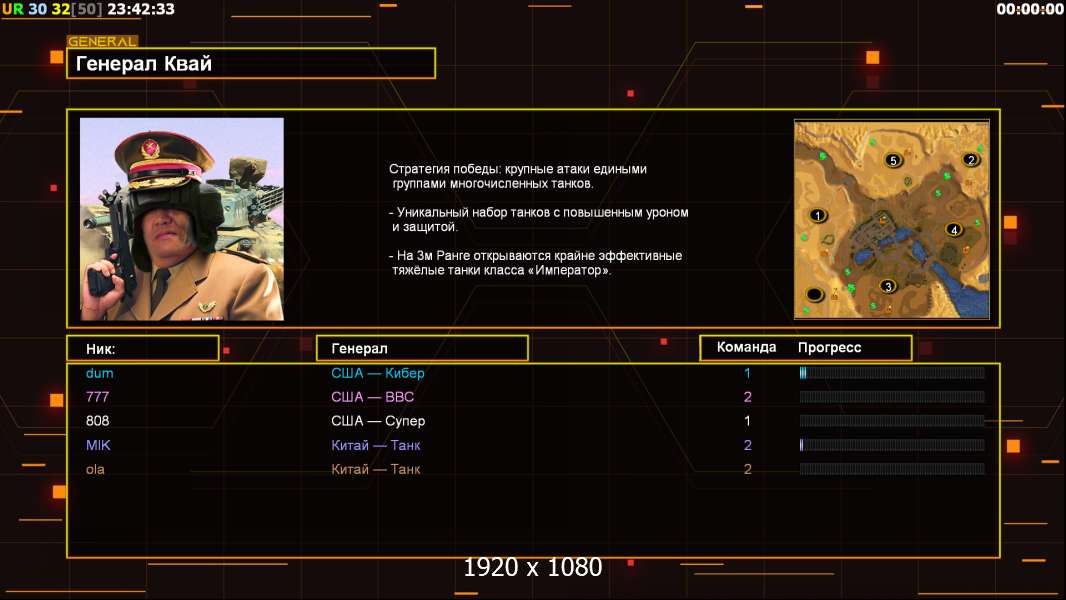The height and width of the screenshot is (600, 1066).
Task: Click the orange GENERAL label tag
Action: [102, 42]
